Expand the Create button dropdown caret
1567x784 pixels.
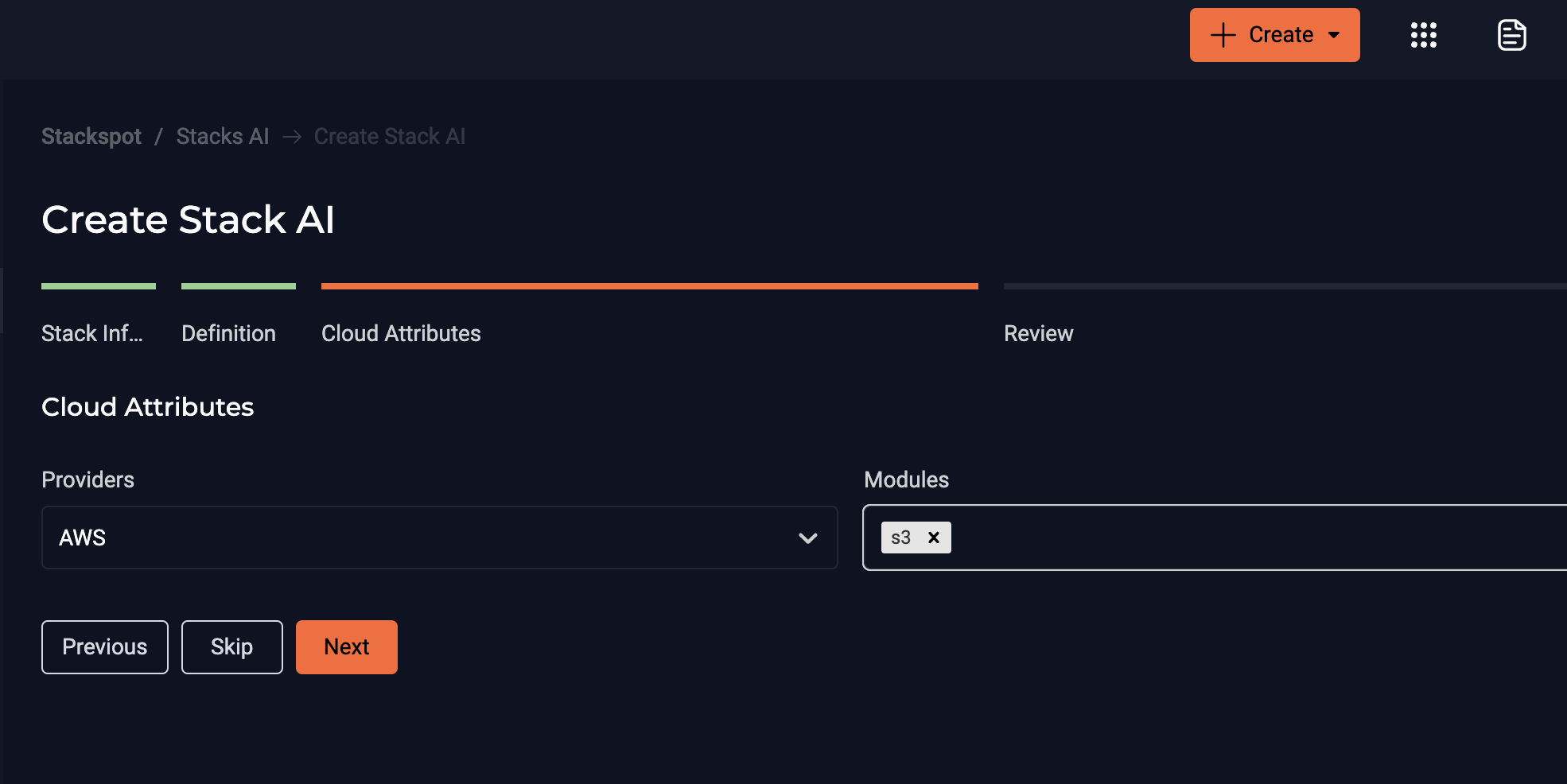1333,35
